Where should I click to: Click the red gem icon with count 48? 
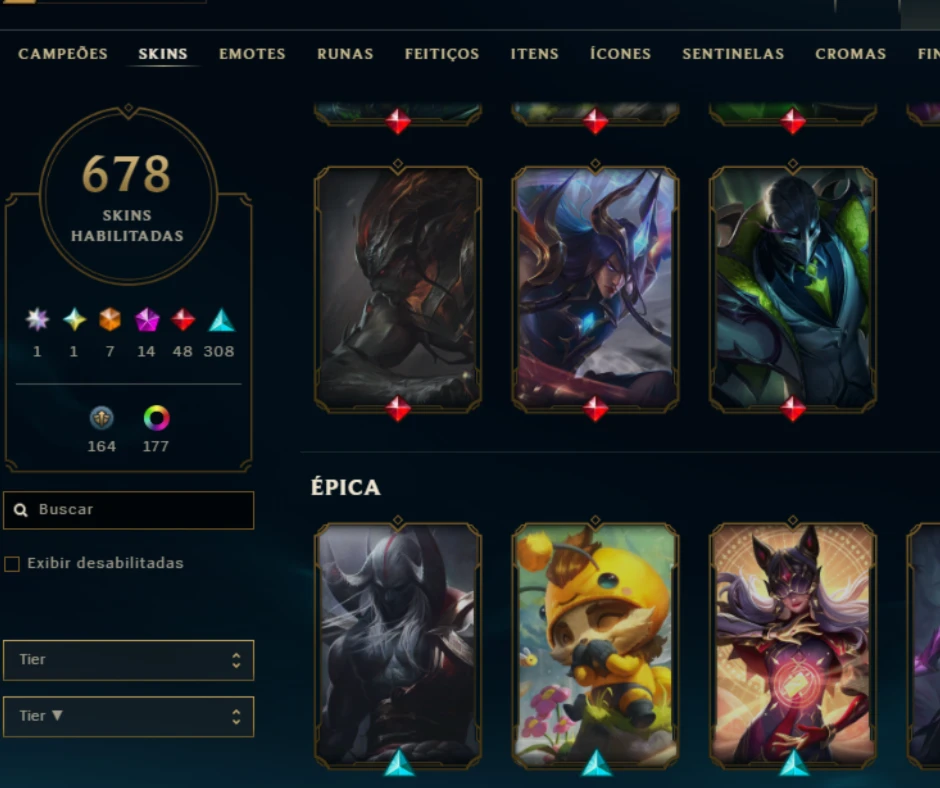click(x=183, y=320)
